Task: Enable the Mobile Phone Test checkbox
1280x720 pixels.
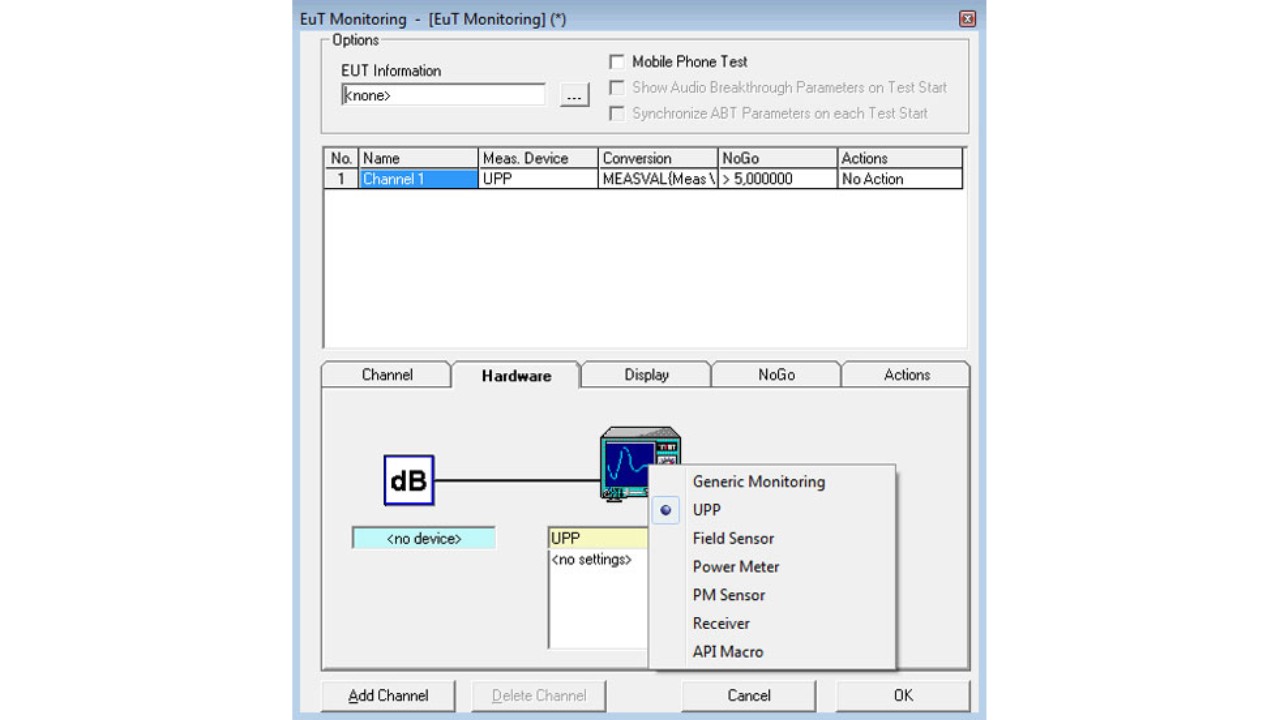Action: (617, 62)
